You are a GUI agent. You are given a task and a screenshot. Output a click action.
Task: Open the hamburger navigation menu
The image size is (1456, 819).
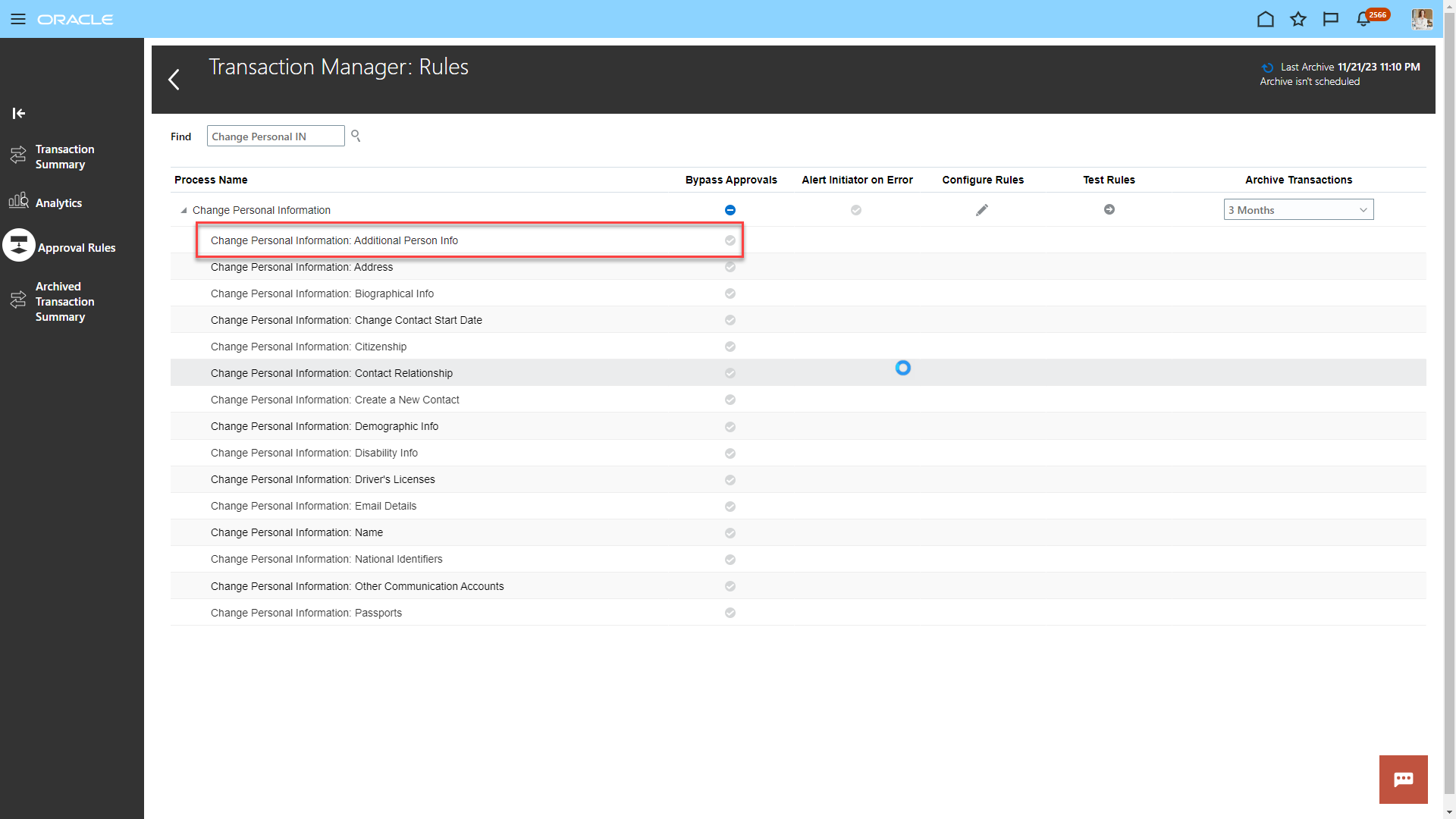pyautogui.click(x=18, y=19)
